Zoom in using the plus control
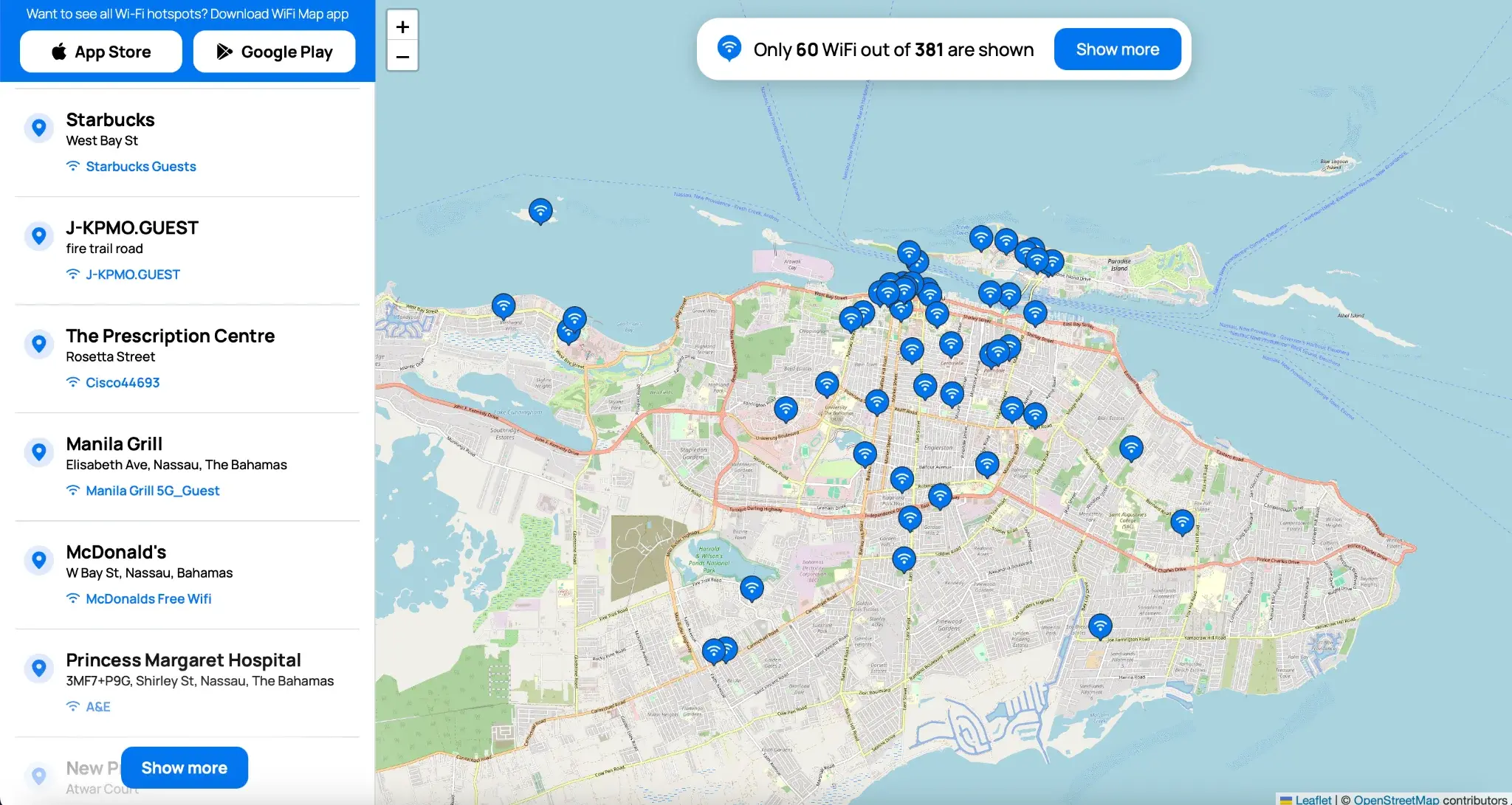Screen dimensions: 1512x805 pyautogui.click(x=402, y=26)
